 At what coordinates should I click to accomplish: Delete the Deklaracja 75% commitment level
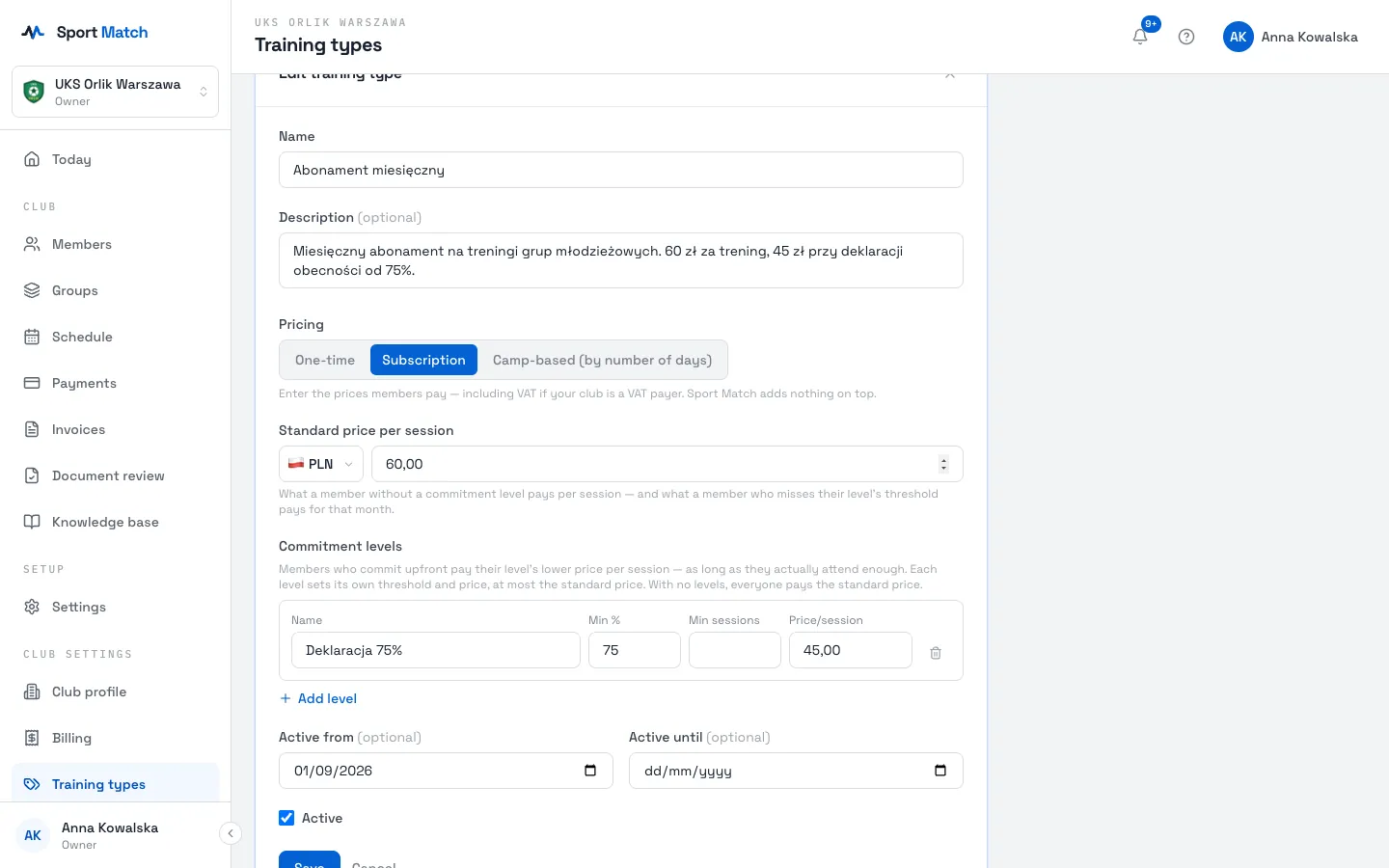coord(936,653)
